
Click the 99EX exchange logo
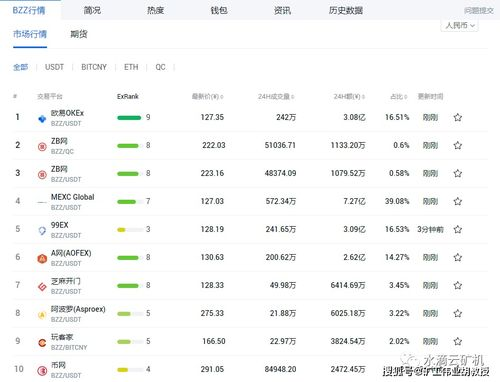[42, 231]
